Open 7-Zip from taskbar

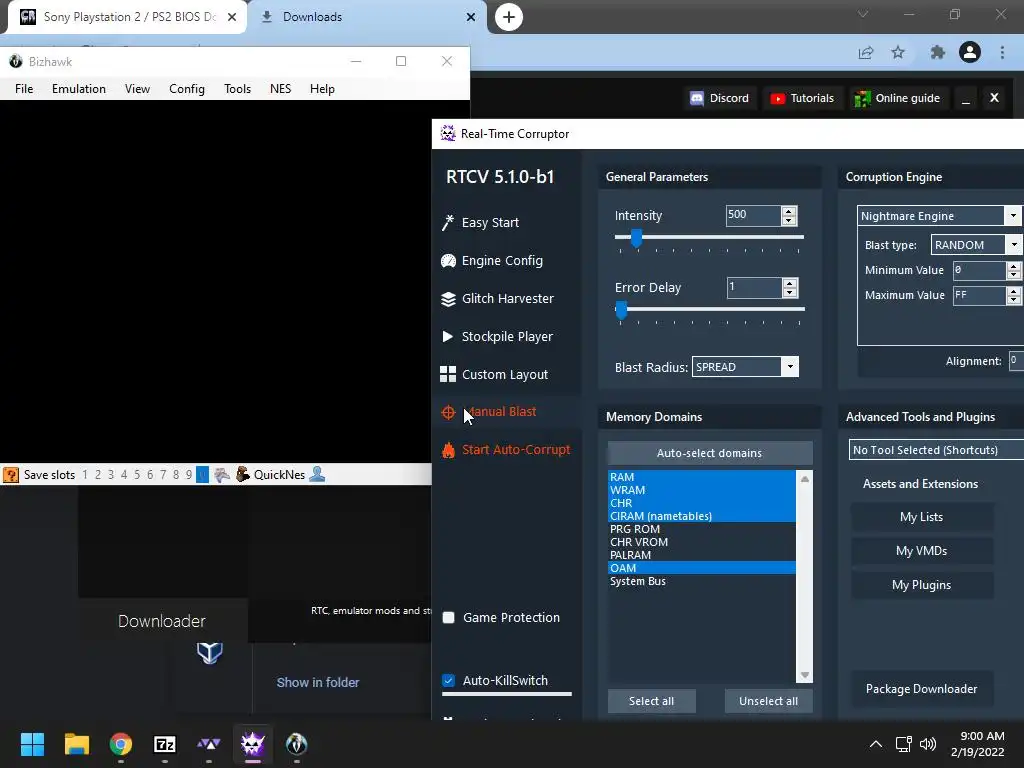coord(165,744)
